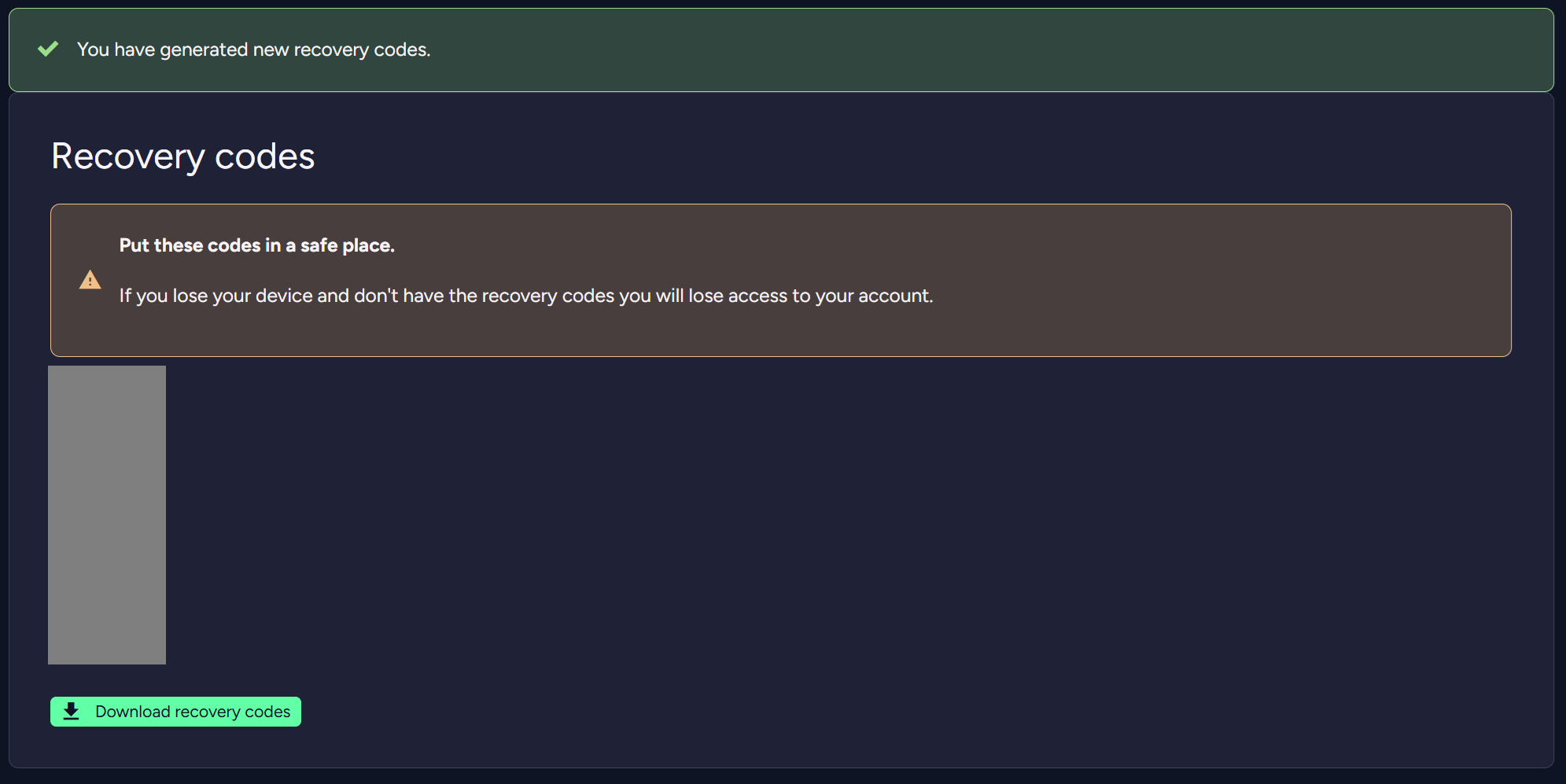The height and width of the screenshot is (784, 1566).
Task: Click the word "You" starting the success message
Action: (93, 50)
